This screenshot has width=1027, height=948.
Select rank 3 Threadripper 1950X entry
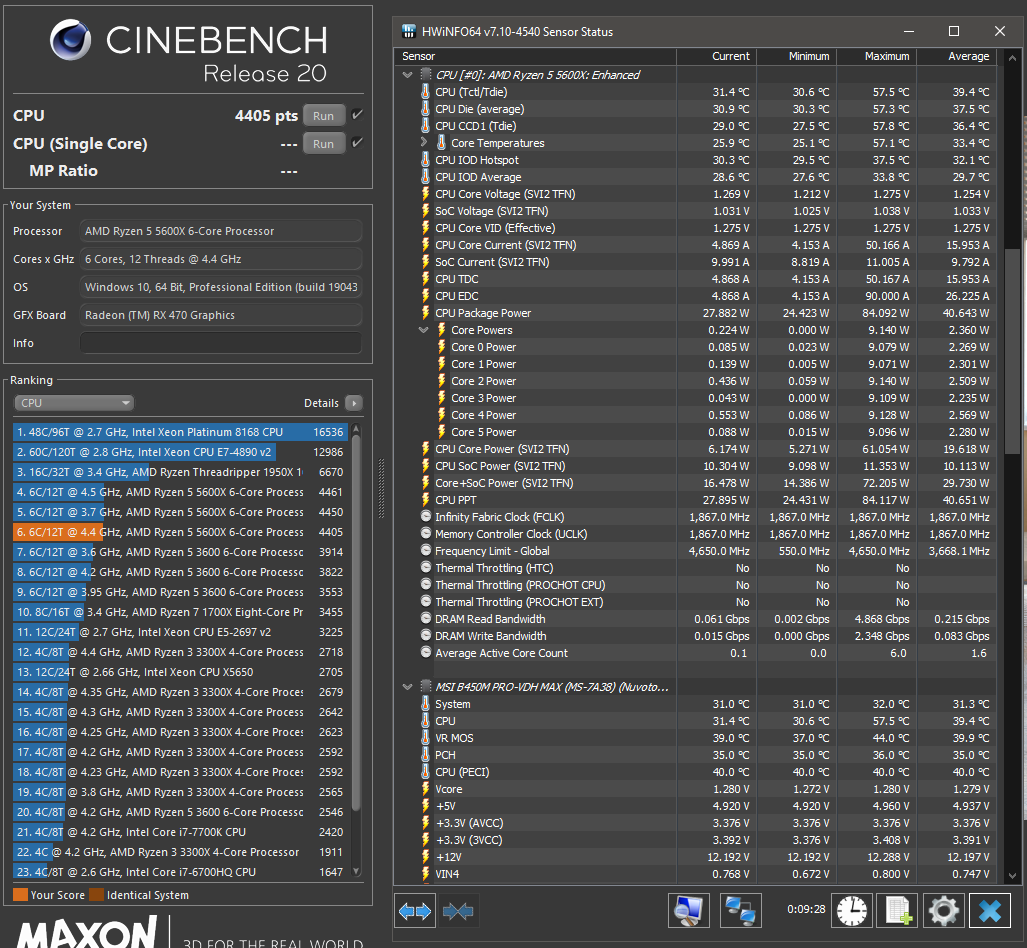pyautogui.click(x=180, y=472)
